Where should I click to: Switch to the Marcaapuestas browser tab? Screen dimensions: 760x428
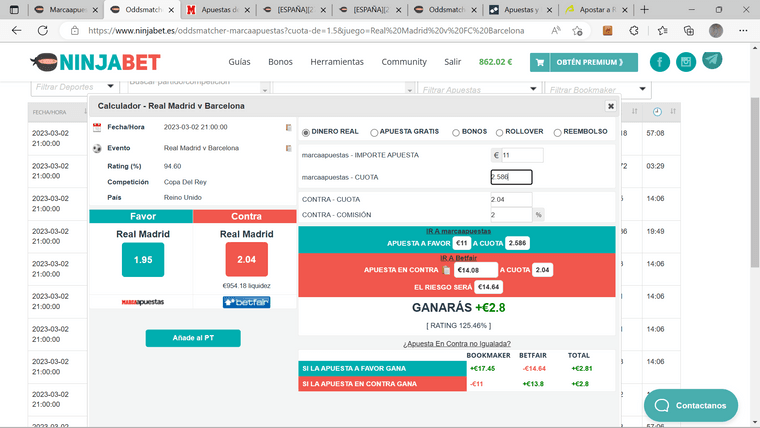coord(67,10)
